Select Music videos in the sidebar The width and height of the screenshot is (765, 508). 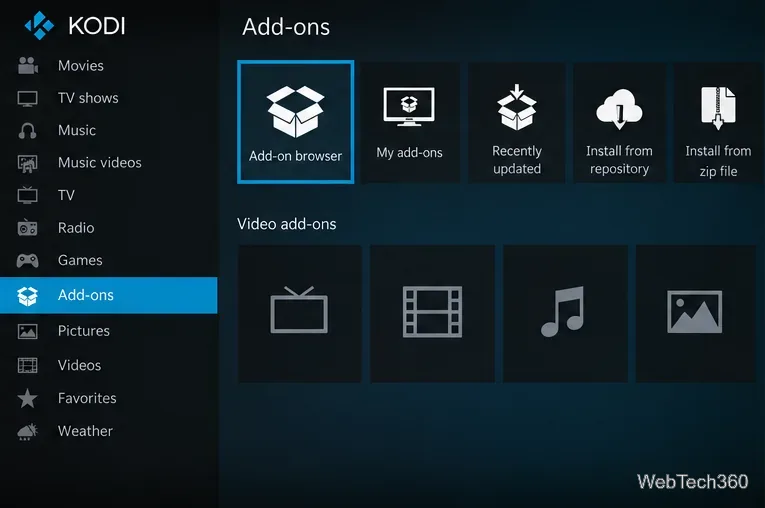click(100, 163)
